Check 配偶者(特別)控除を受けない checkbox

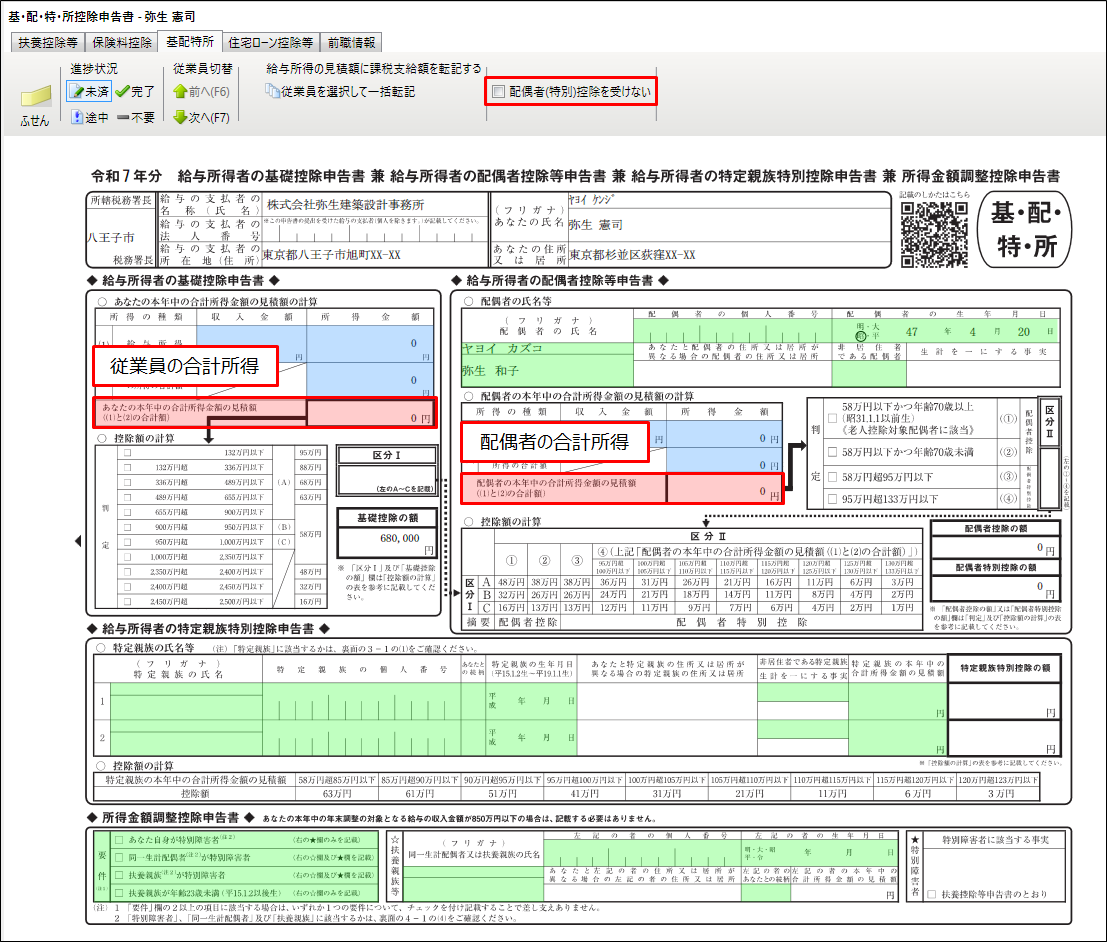(499, 92)
